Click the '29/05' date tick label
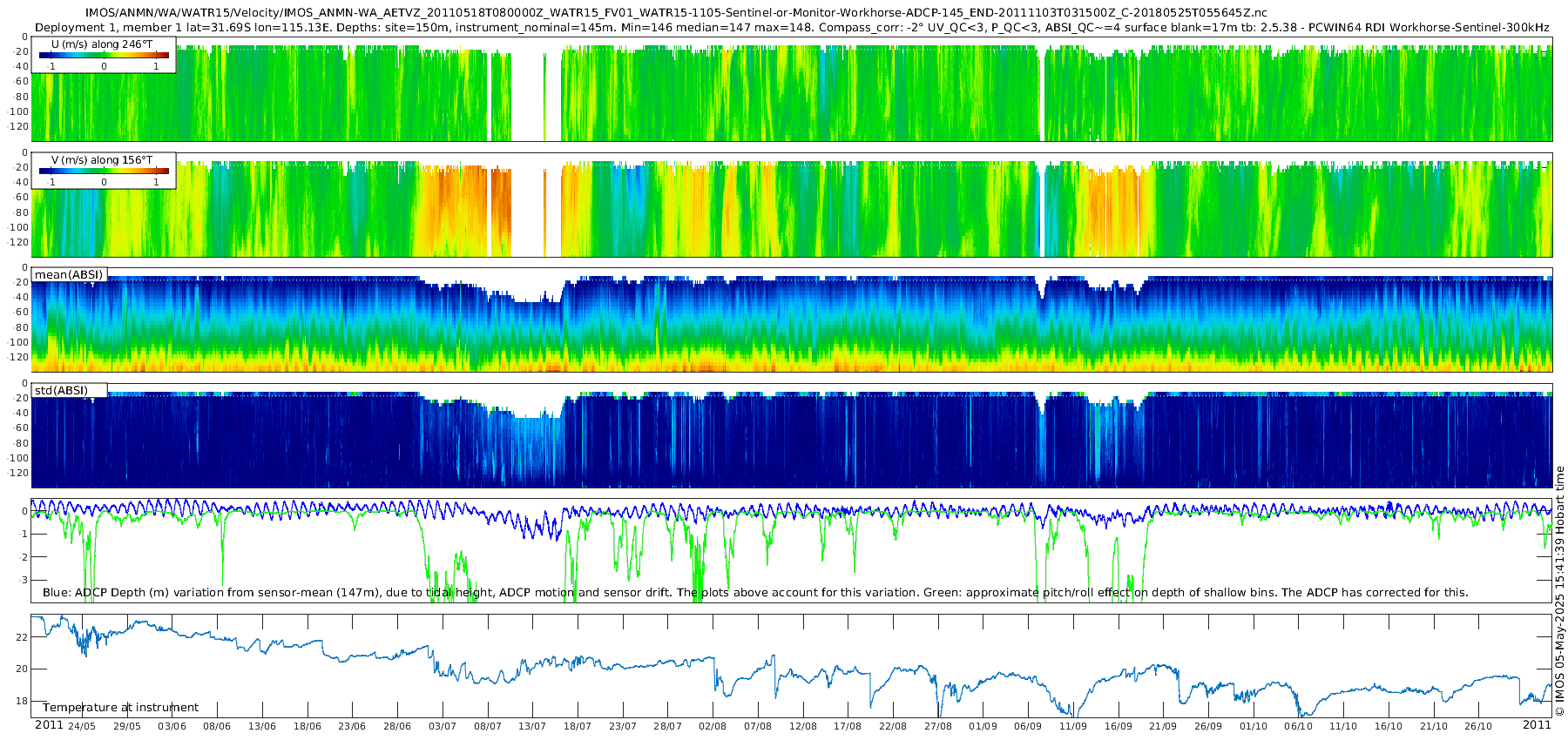This screenshot has height=740, width=1568. click(127, 726)
